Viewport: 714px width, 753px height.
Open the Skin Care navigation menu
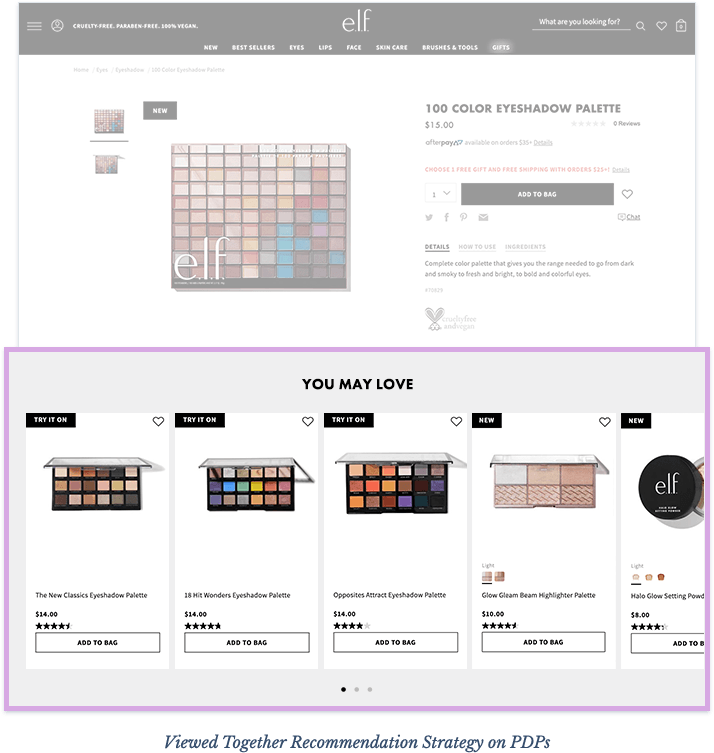click(x=391, y=48)
